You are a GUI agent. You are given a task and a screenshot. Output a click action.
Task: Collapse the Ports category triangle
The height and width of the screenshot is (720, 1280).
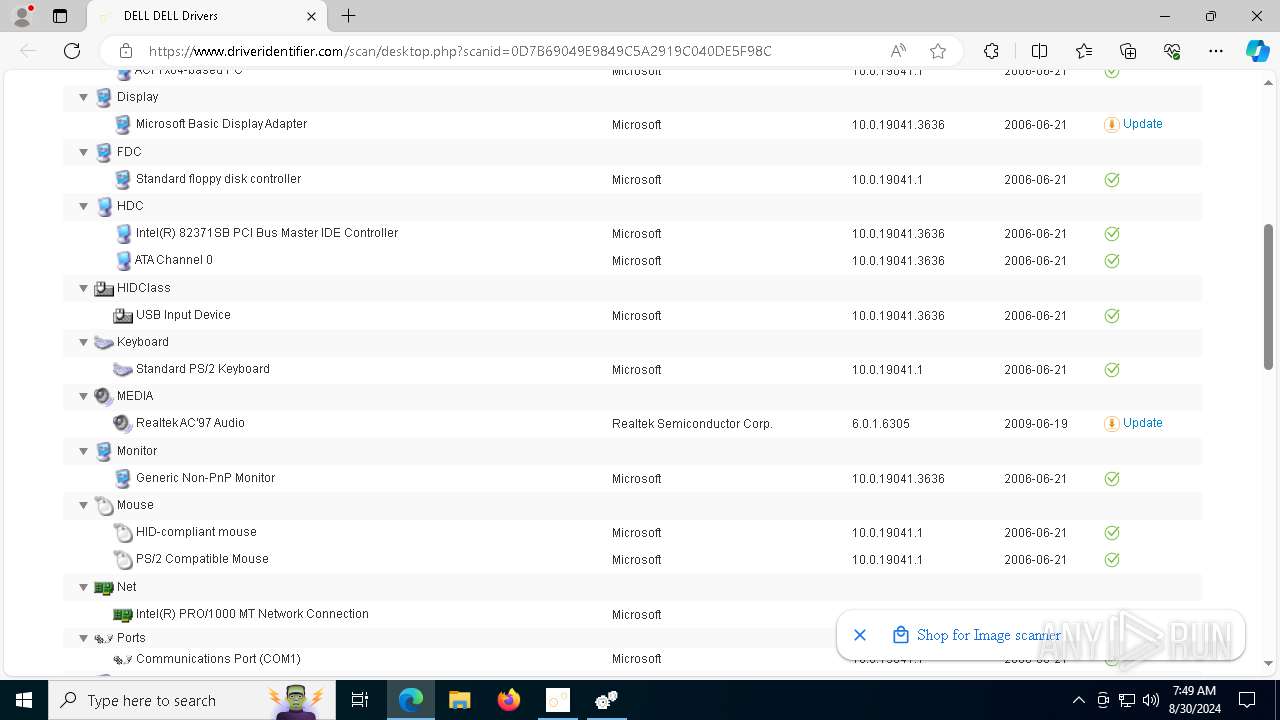[x=84, y=638]
